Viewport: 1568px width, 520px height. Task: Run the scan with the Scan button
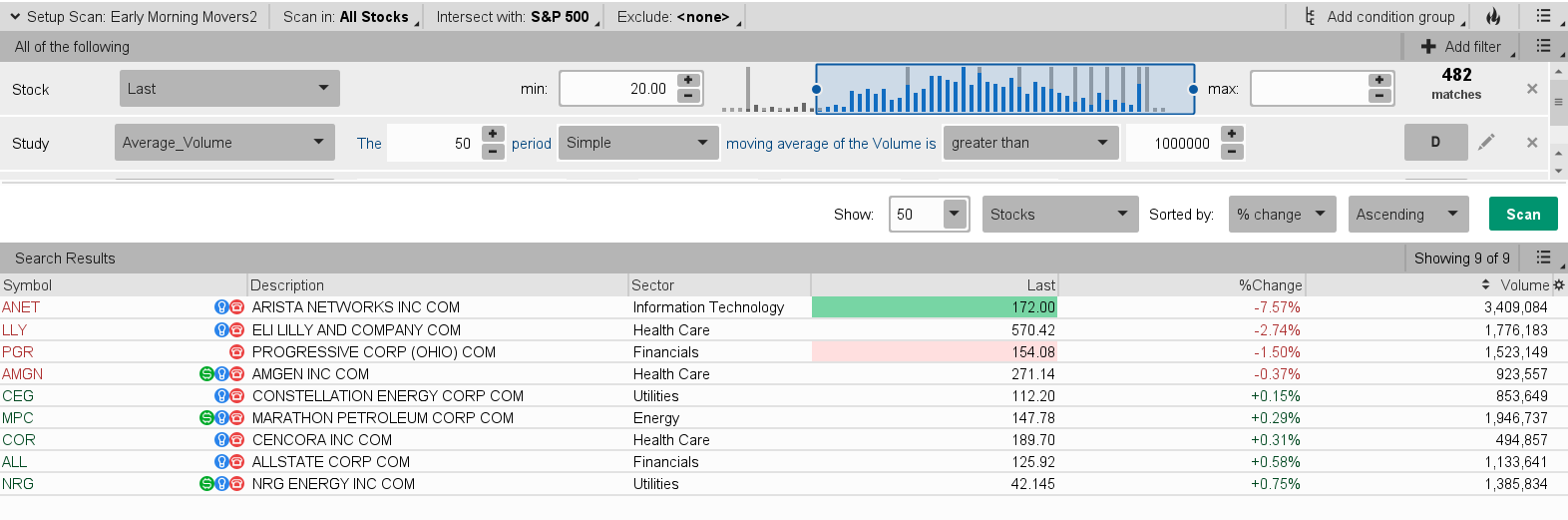pos(1523,215)
